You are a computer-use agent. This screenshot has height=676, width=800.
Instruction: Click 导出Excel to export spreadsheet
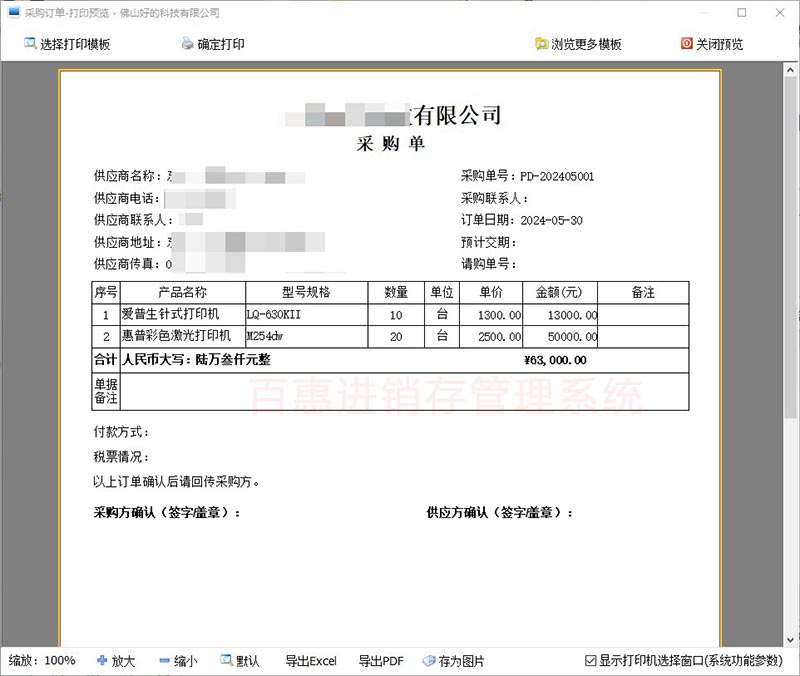click(310, 661)
